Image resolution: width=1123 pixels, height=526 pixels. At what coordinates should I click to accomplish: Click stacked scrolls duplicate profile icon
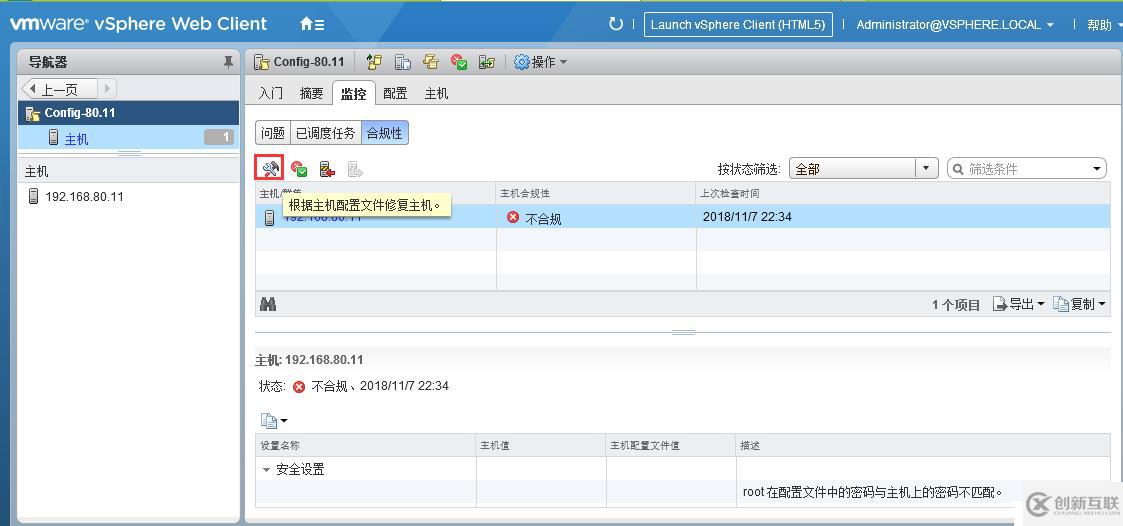coord(430,62)
